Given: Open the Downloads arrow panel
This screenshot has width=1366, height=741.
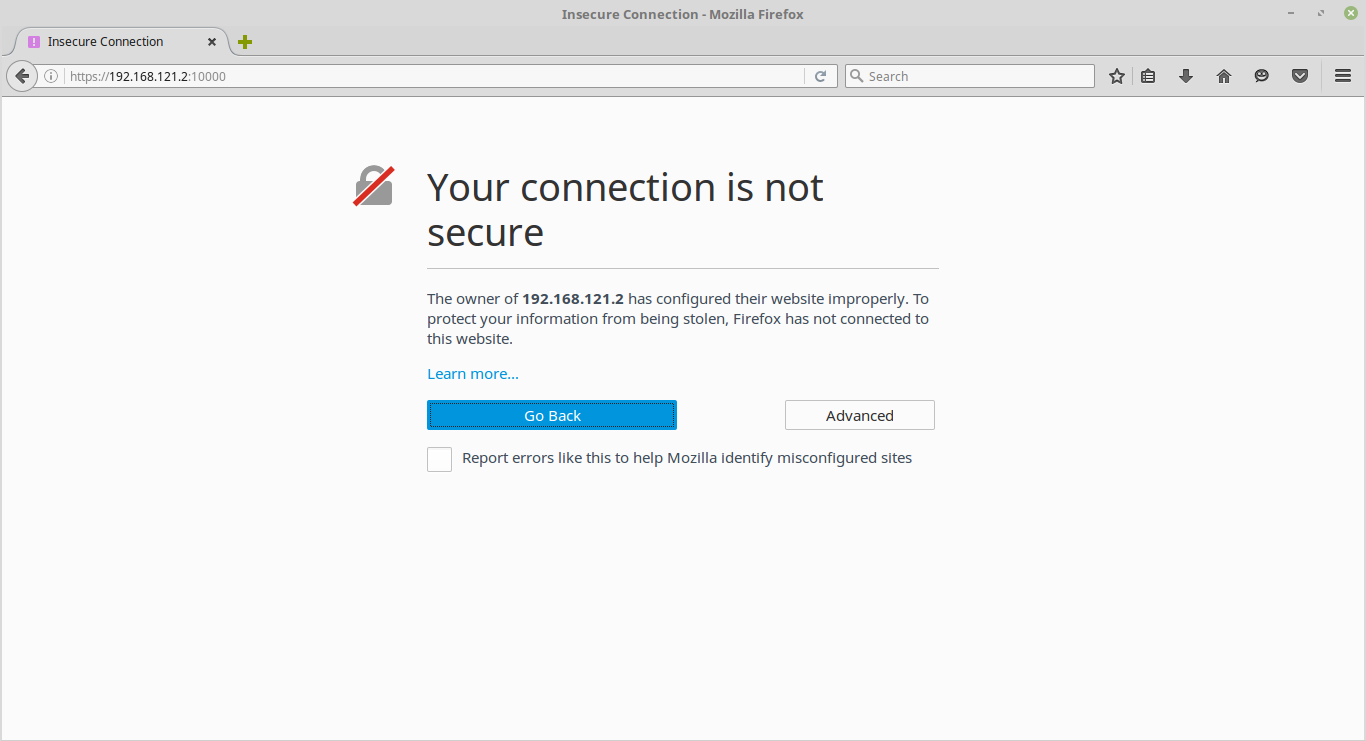Looking at the screenshot, I should (x=1186, y=76).
